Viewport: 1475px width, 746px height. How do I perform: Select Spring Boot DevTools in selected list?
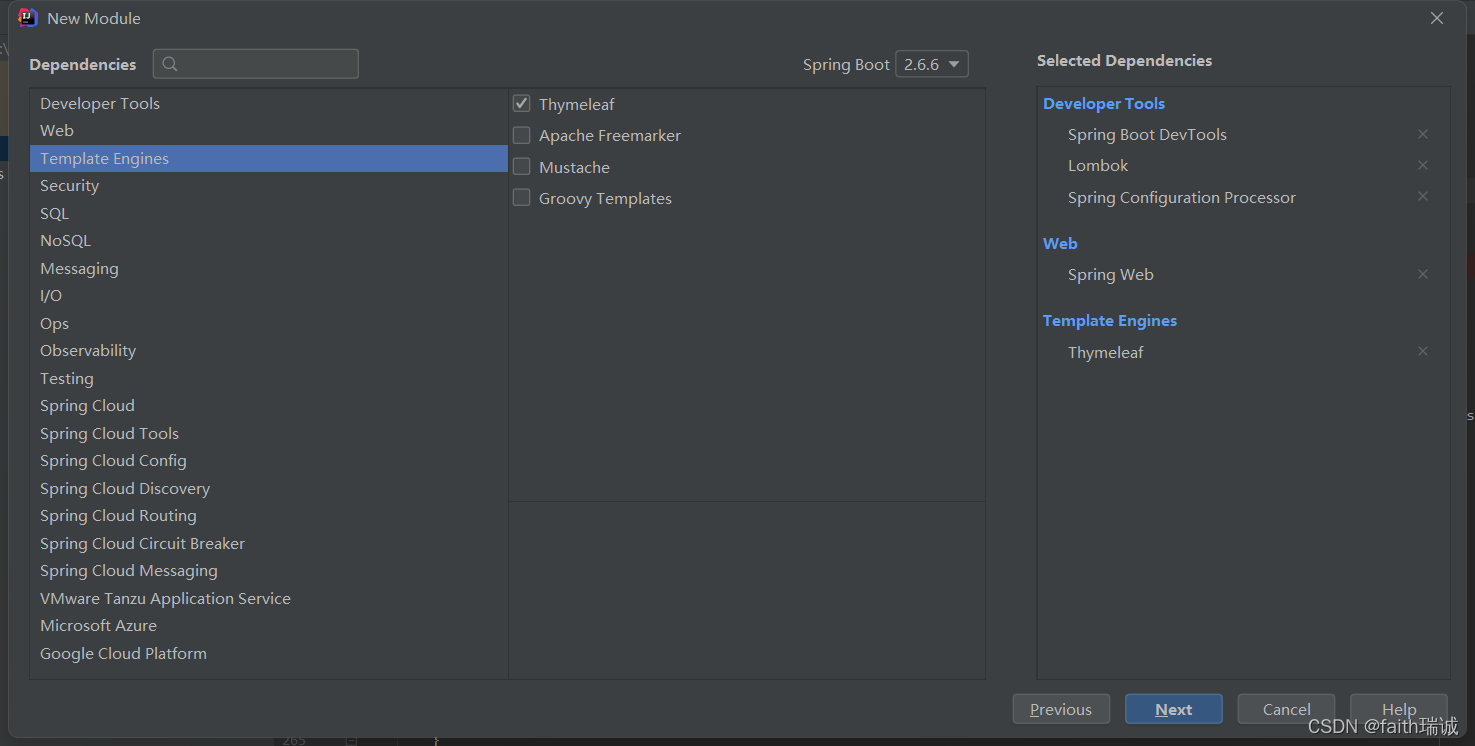tap(1147, 135)
